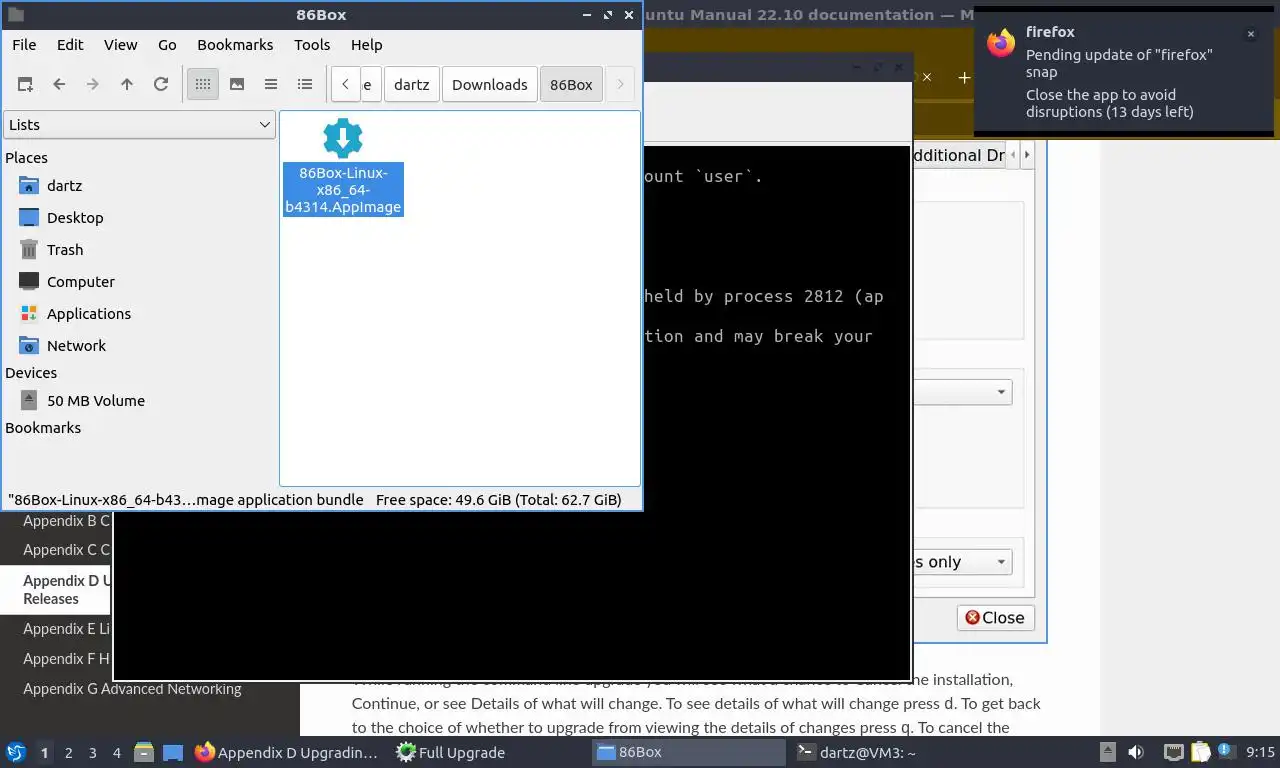Viewport: 1280px width, 768px height.
Task: Click the 86Box-Linux-x86_64-b4314.AppImage file name
Action: coord(343,190)
